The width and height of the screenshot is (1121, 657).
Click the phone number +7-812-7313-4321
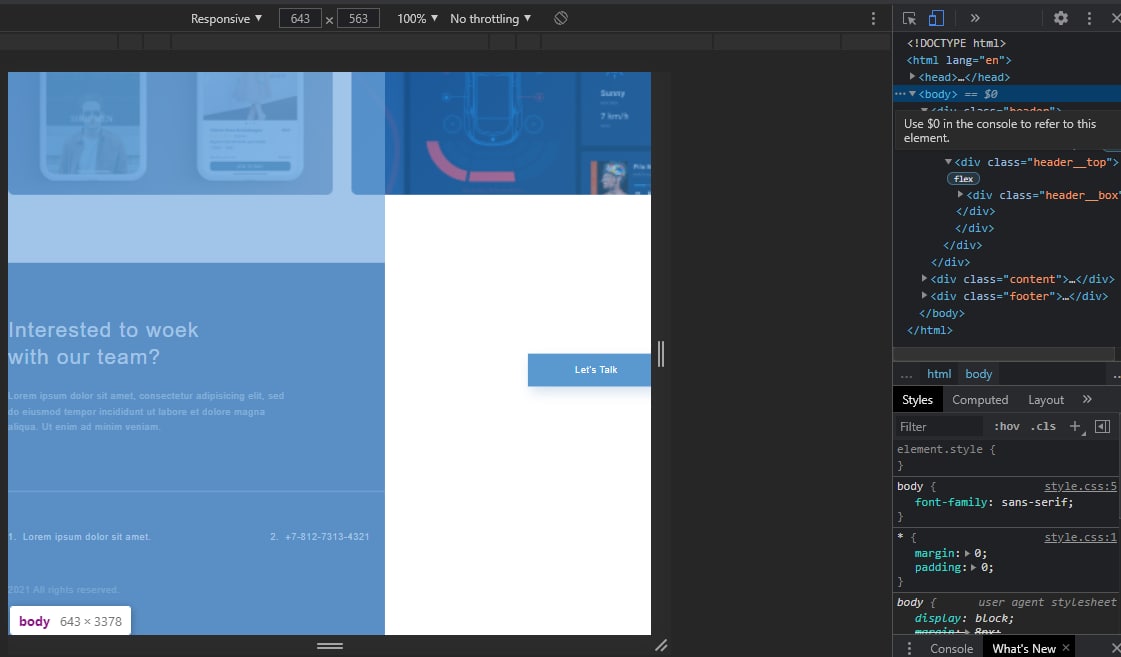pyautogui.click(x=327, y=537)
